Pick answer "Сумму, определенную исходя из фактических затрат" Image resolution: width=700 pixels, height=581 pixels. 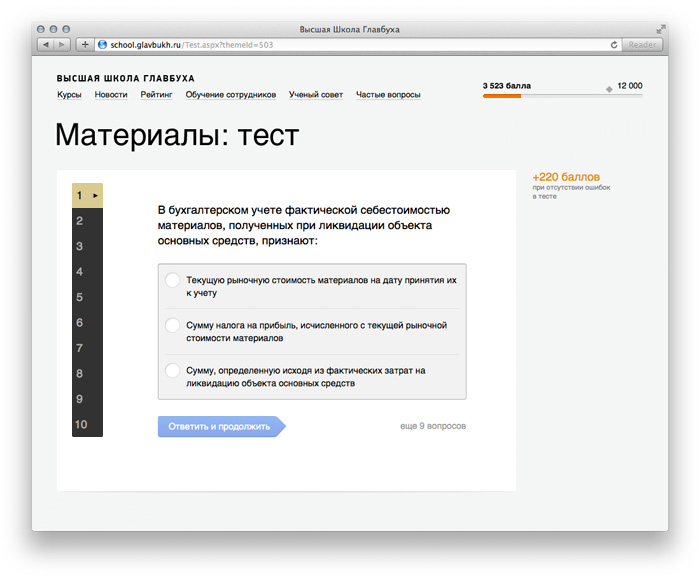point(172,370)
